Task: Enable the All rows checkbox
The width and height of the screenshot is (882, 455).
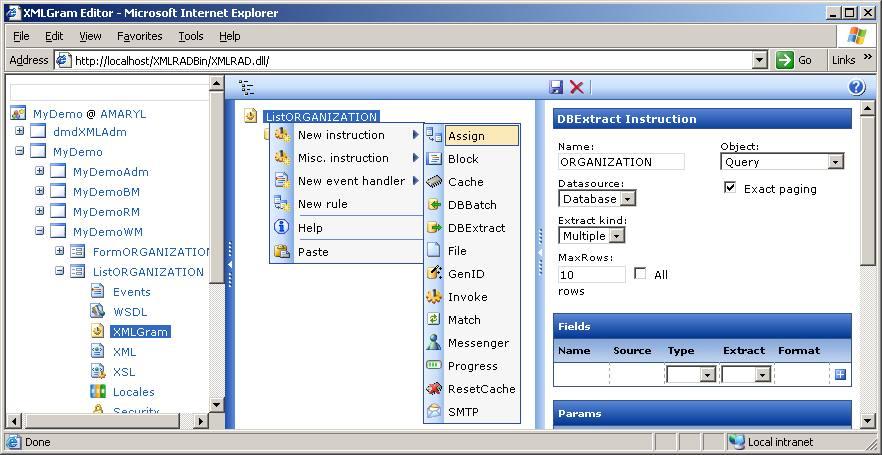Action: [x=640, y=274]
